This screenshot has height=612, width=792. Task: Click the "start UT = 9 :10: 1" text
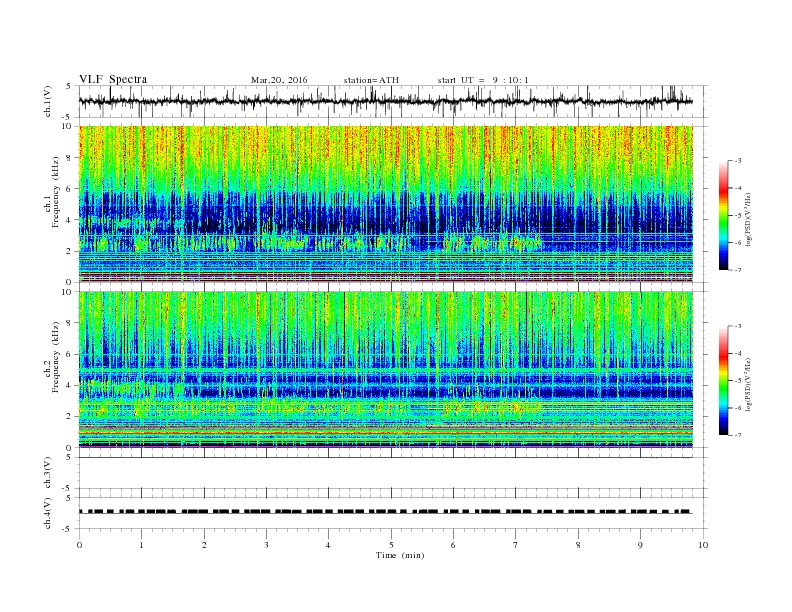pos(483,80)
